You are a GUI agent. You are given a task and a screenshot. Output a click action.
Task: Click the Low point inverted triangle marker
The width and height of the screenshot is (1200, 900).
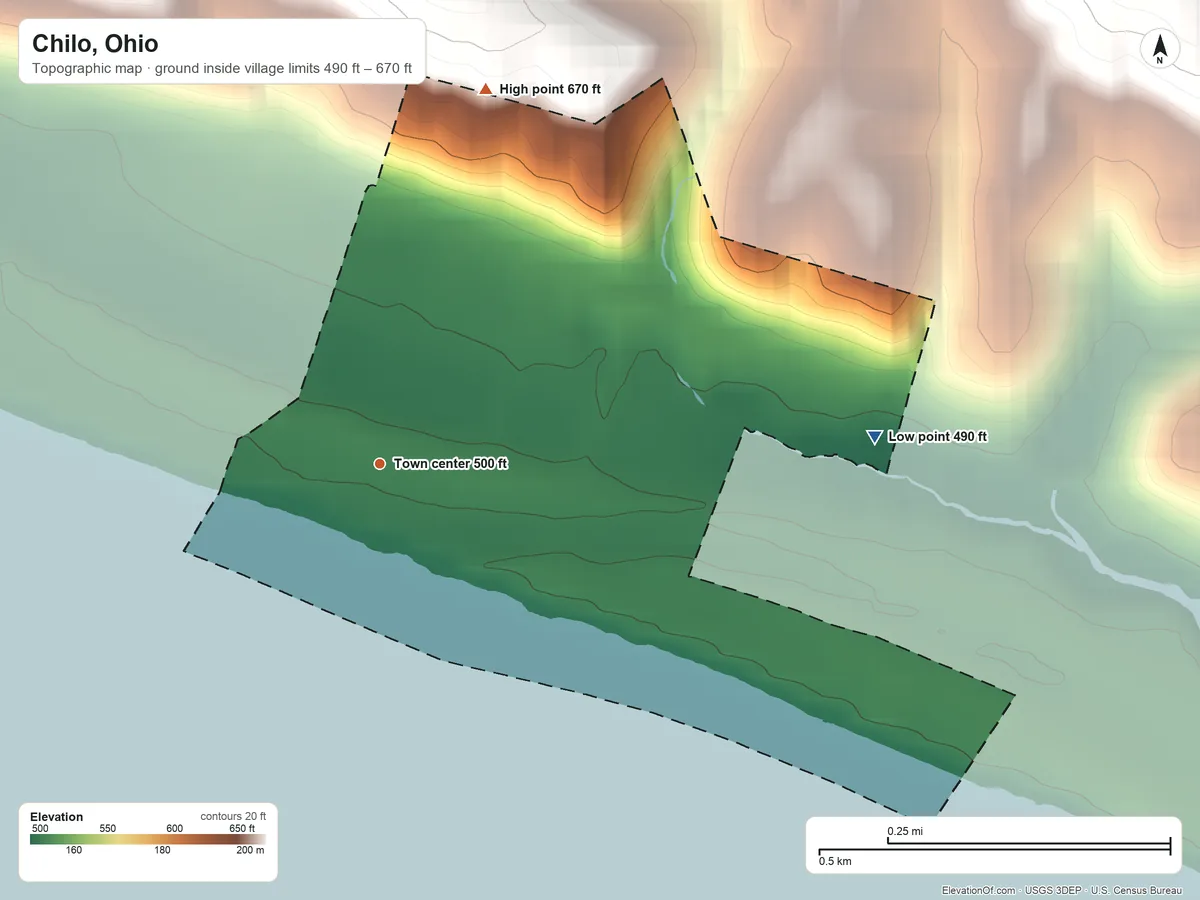874,437
